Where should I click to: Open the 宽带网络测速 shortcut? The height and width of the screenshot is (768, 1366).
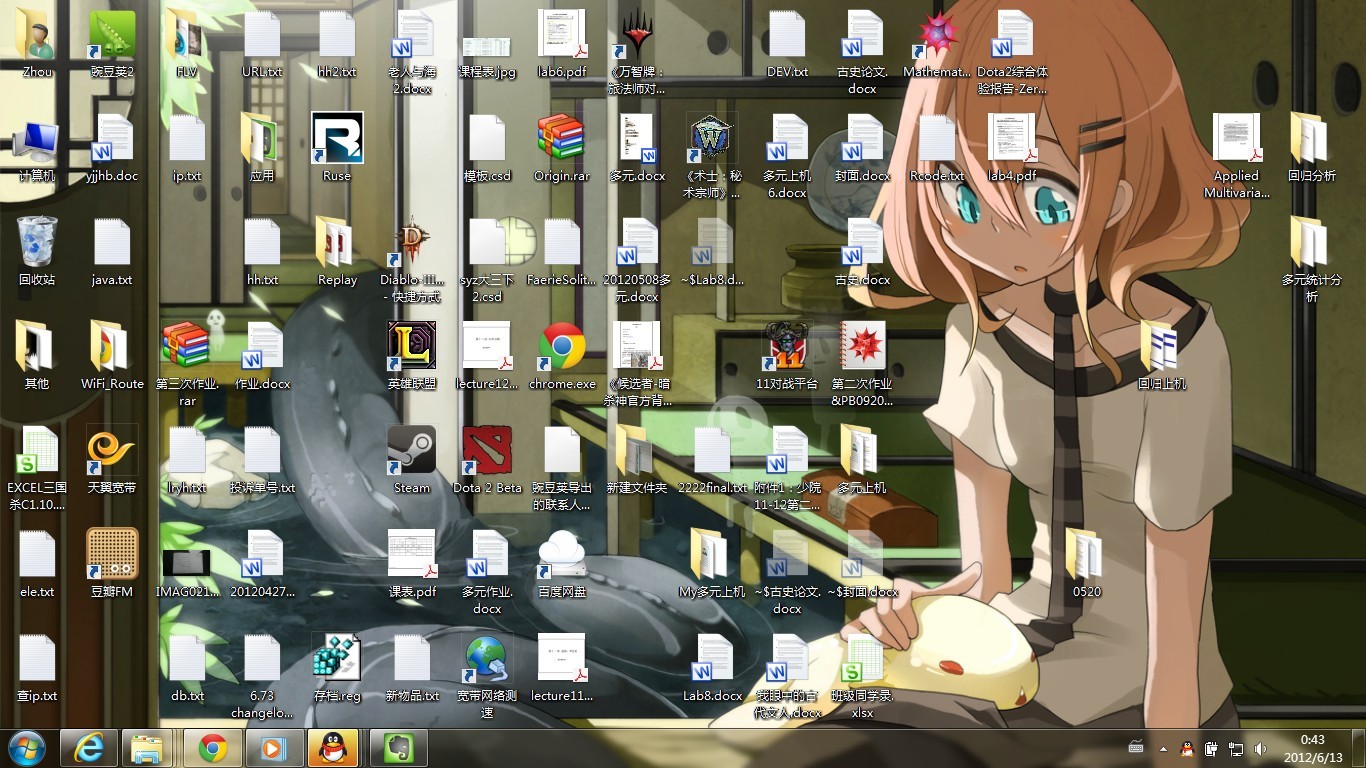pyautogui.click(x=487, y=658)
